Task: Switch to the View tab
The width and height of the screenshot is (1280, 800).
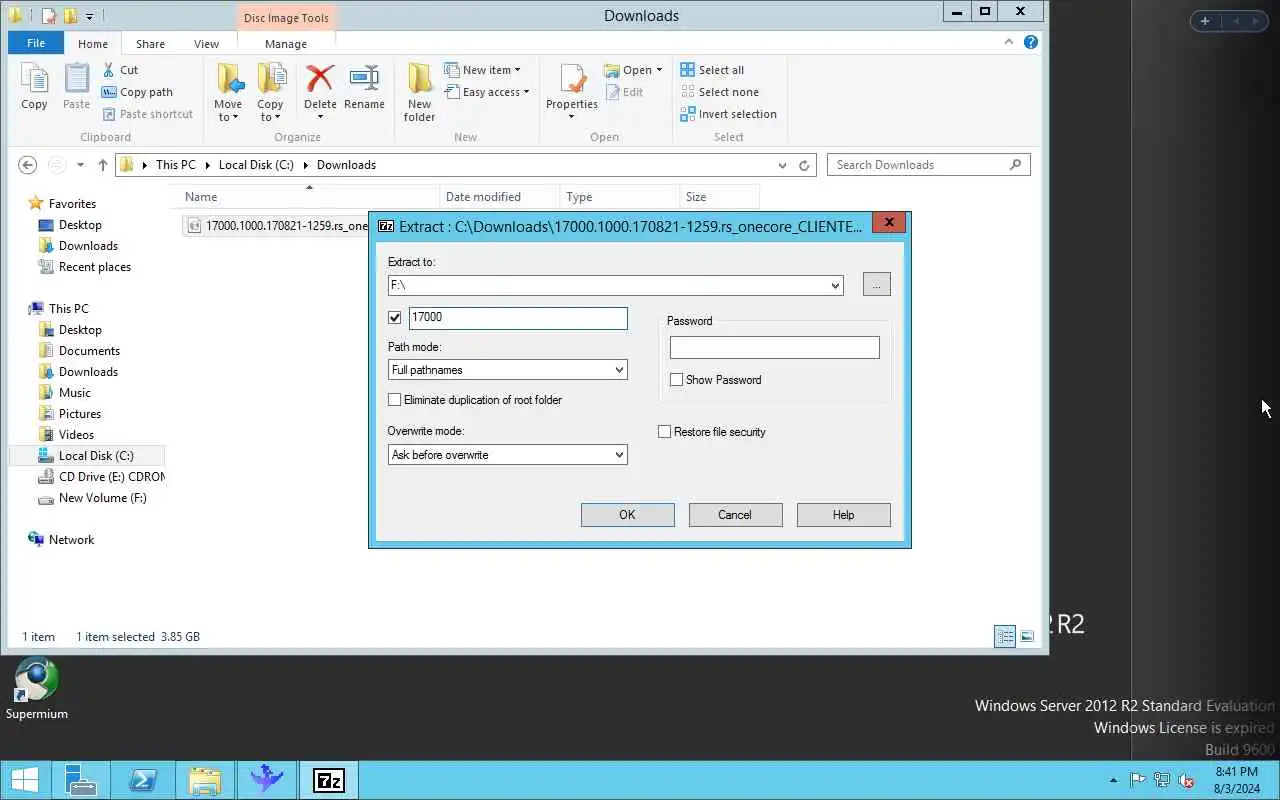Action: (x=206, y=43)
